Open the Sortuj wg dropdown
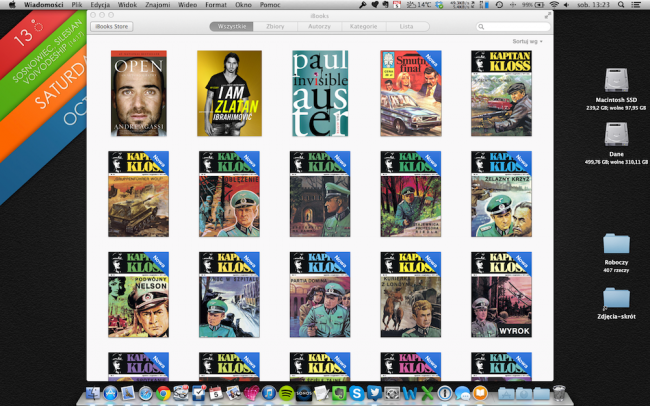The width and height of the screenshot is (650, 406). coord(527,41)
